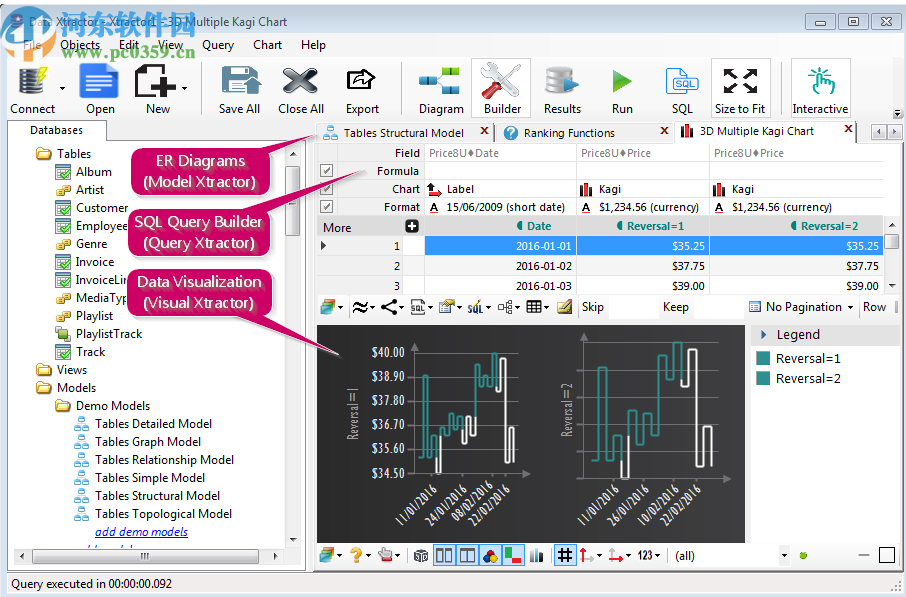Click the Open document icon
The width and height of the screenshot is (906, 597).
point(99,81)
